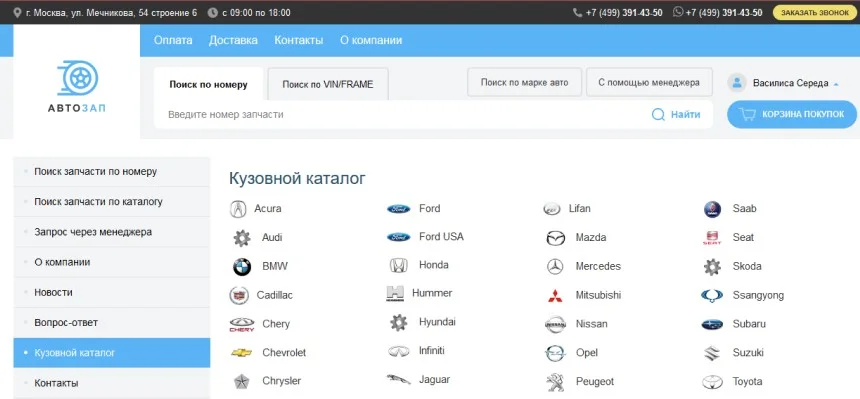Click the Chrysler logo icon
860x399 pixels.
[242, 381]
